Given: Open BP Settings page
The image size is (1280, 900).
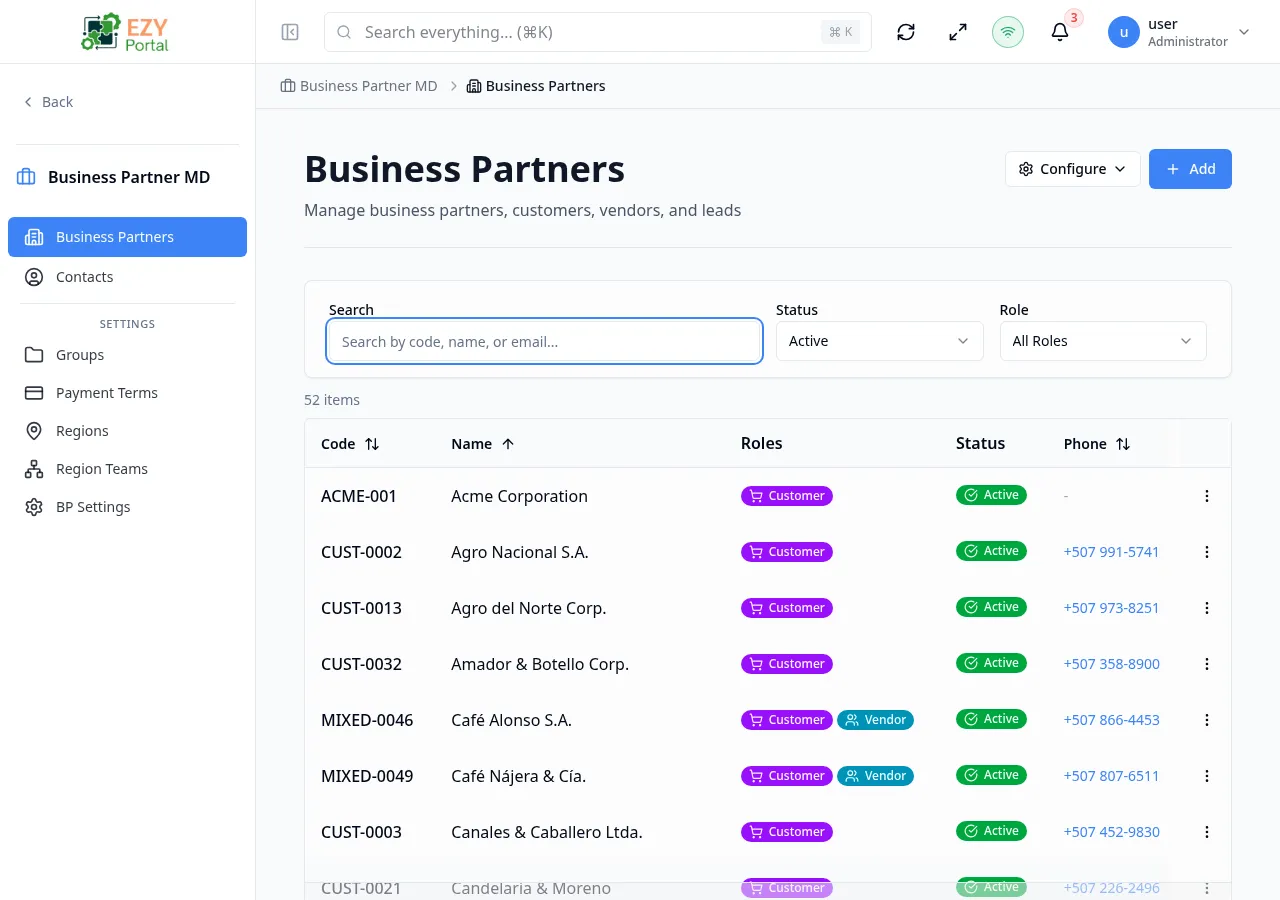Looking at the screenshot, I should [x=127, y=507].
